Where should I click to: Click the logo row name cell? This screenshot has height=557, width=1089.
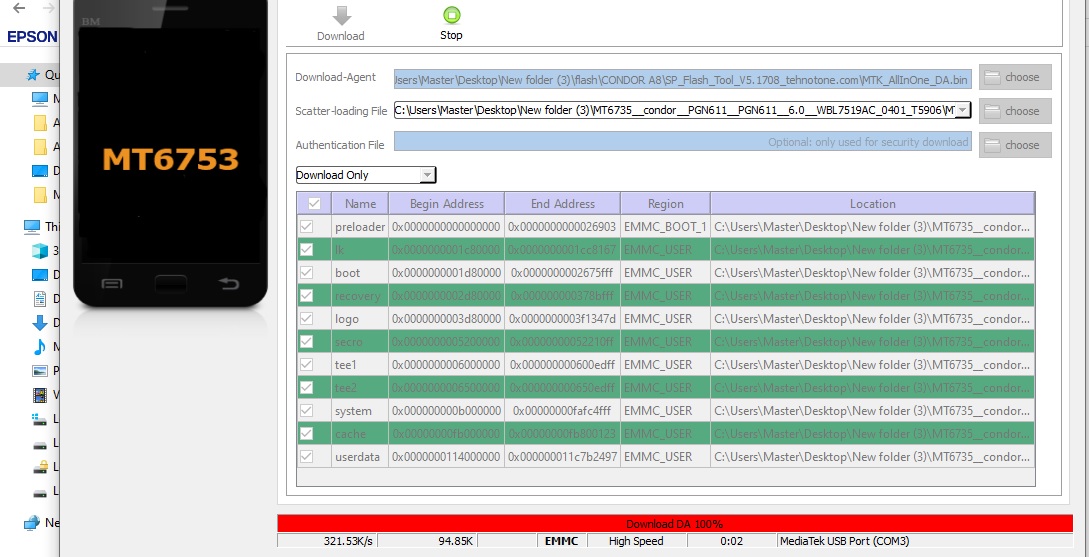(360, 318)
